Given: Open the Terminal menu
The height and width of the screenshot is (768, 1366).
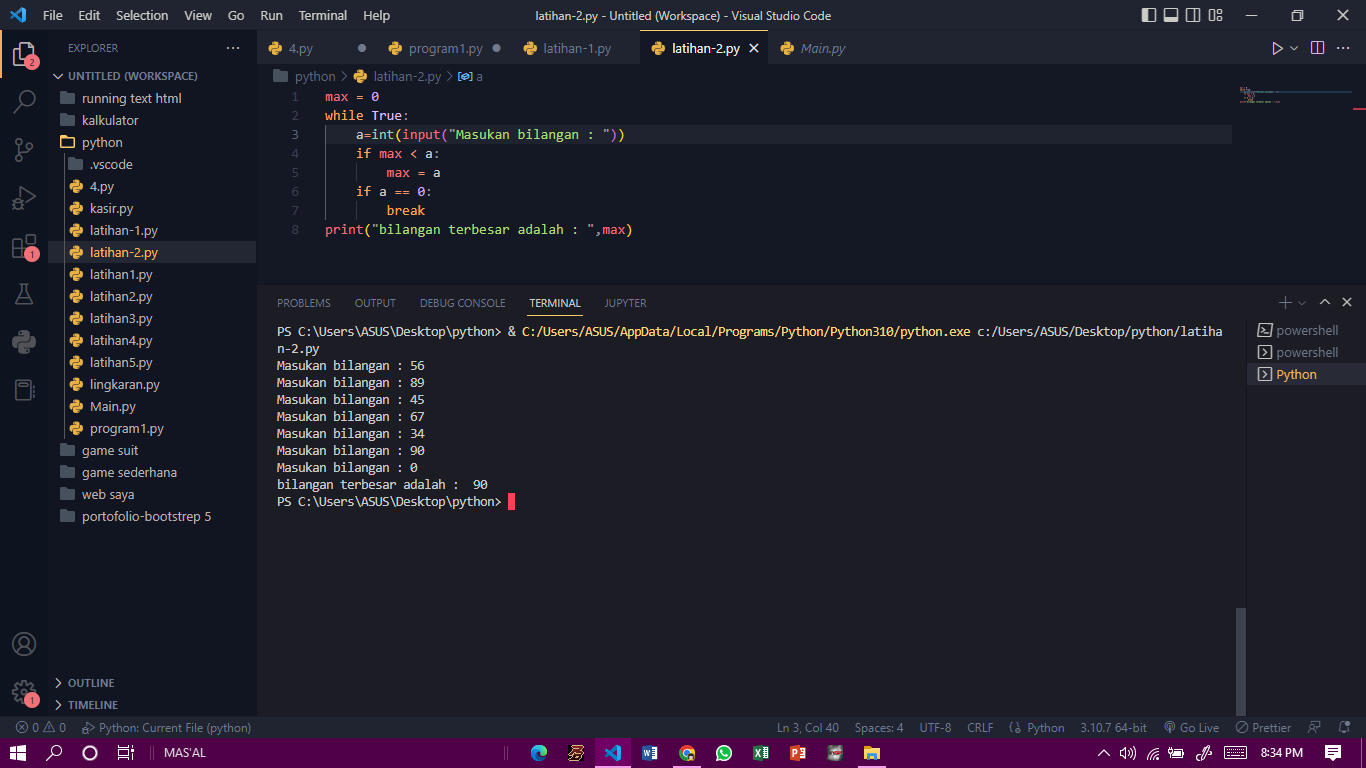Looking at the screenshot, I should 323,15.
